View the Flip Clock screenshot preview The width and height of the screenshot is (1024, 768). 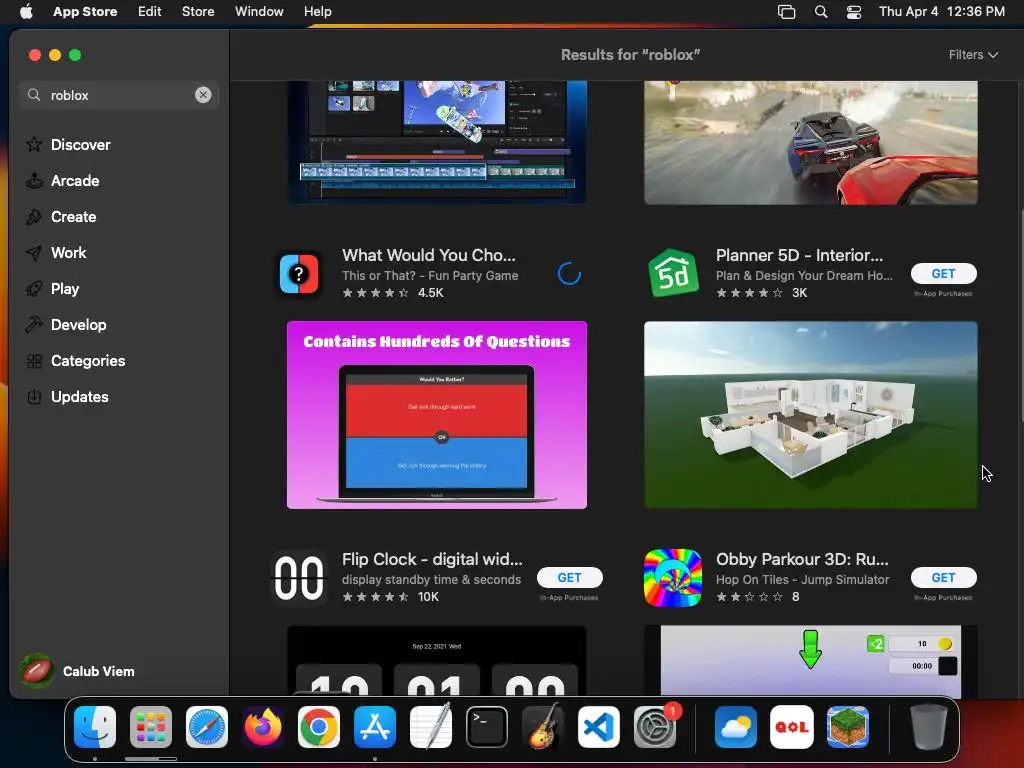[437, 660]
